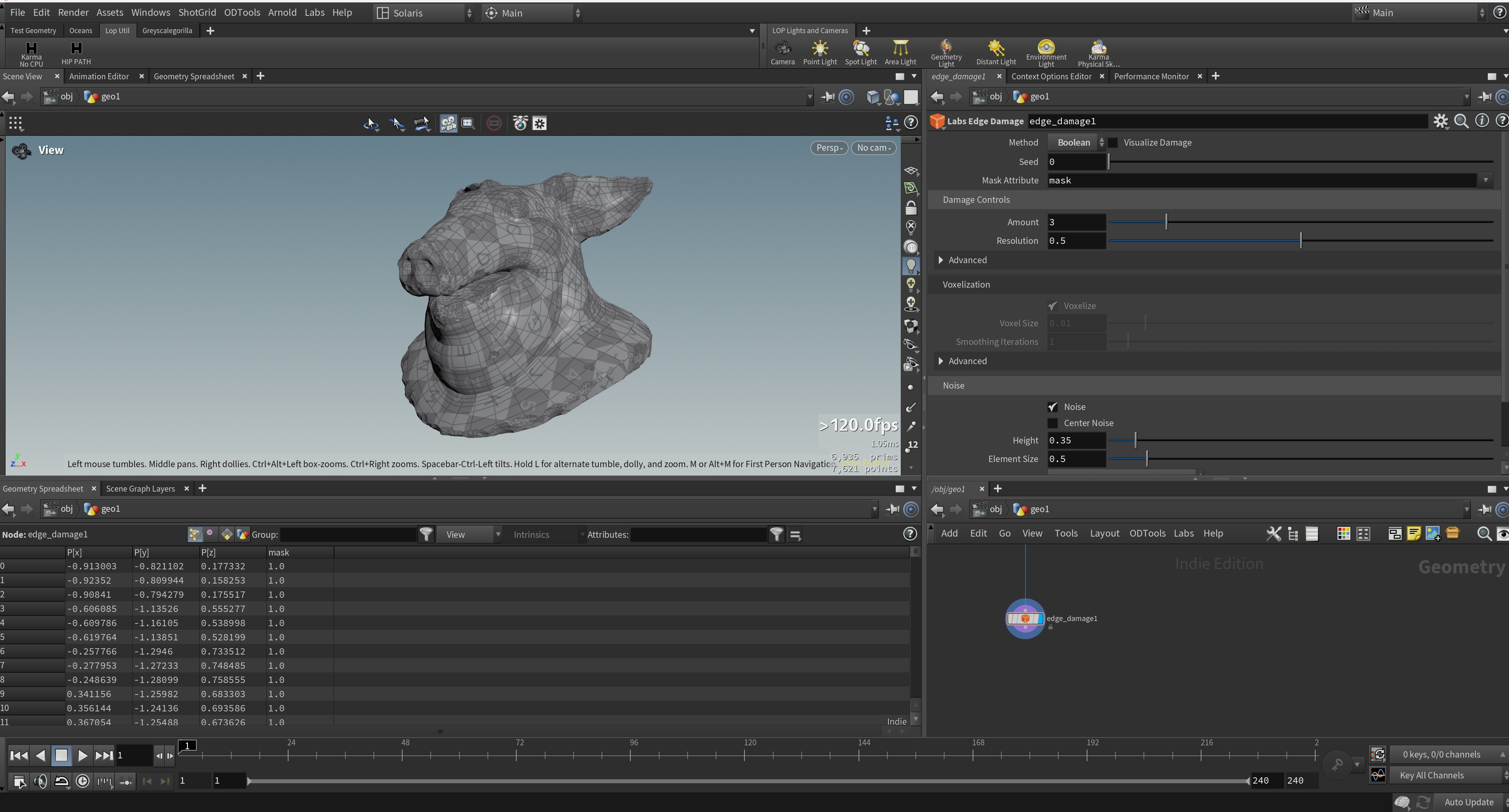1509x812 pixels.
Task: Open the edge_damage1 parameter gear menu
Action: point(1440,121)
